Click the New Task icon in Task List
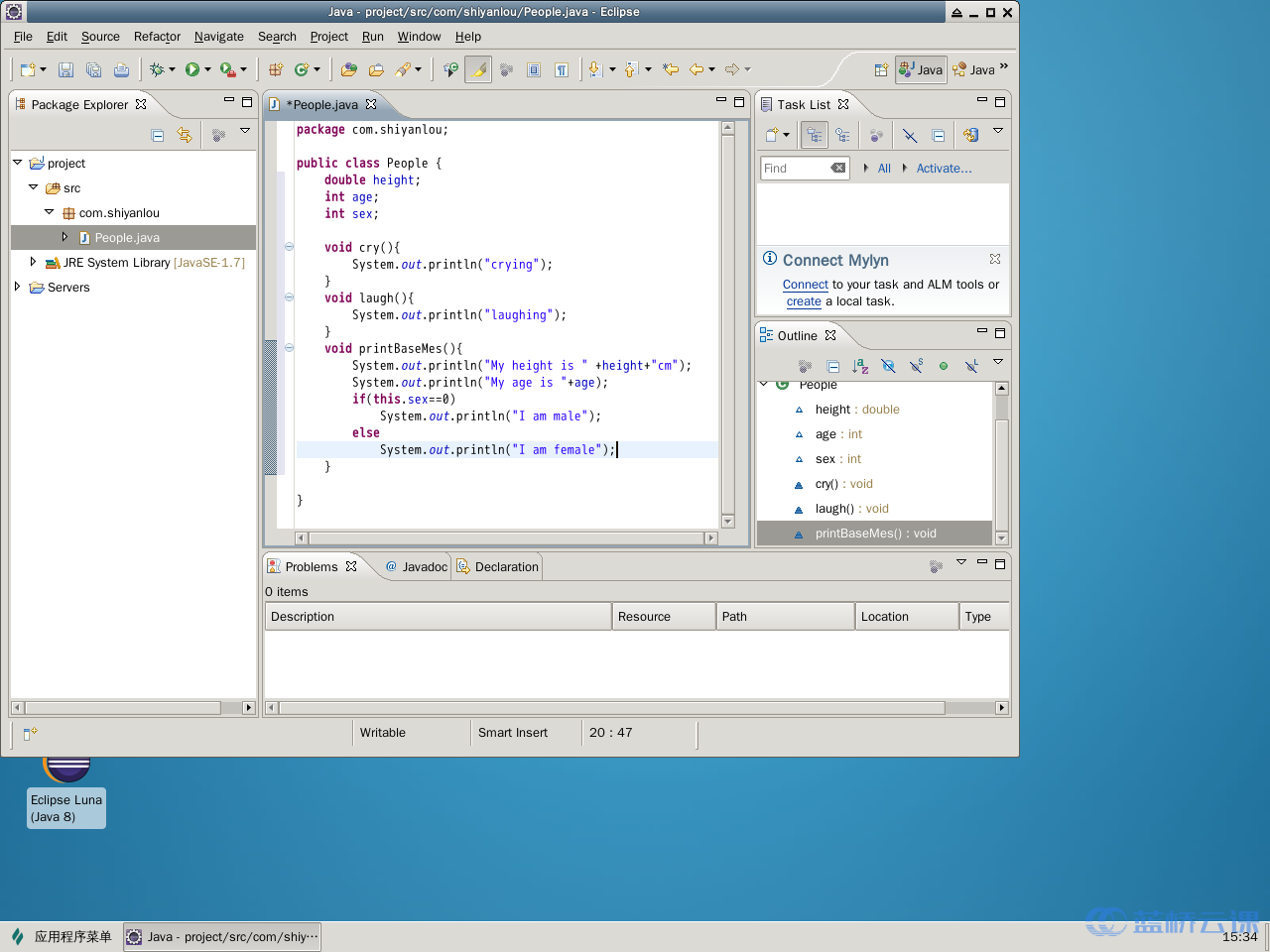1270x952 pixels. click(773, 135)
